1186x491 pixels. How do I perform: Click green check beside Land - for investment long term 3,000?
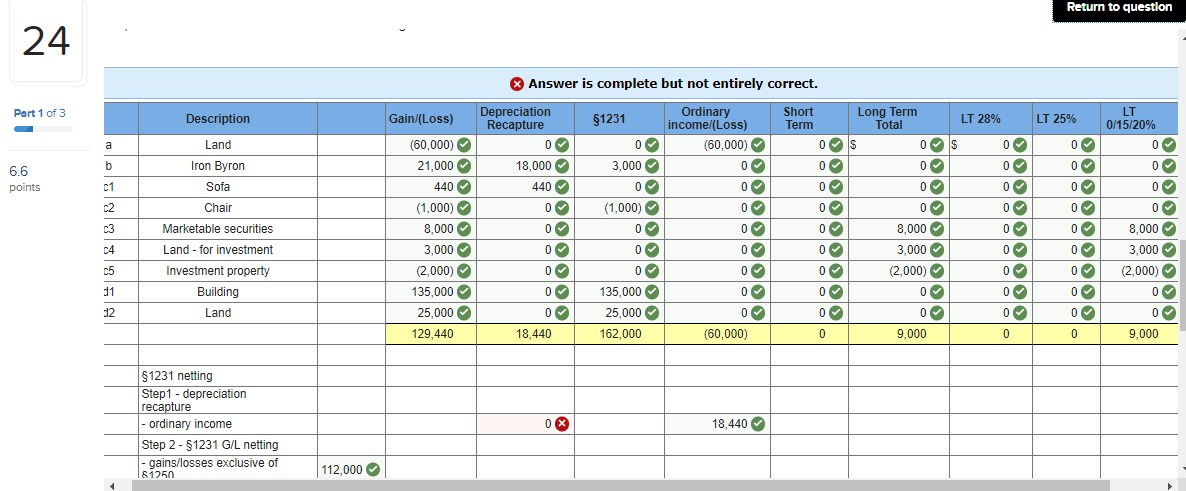(936, 250)
